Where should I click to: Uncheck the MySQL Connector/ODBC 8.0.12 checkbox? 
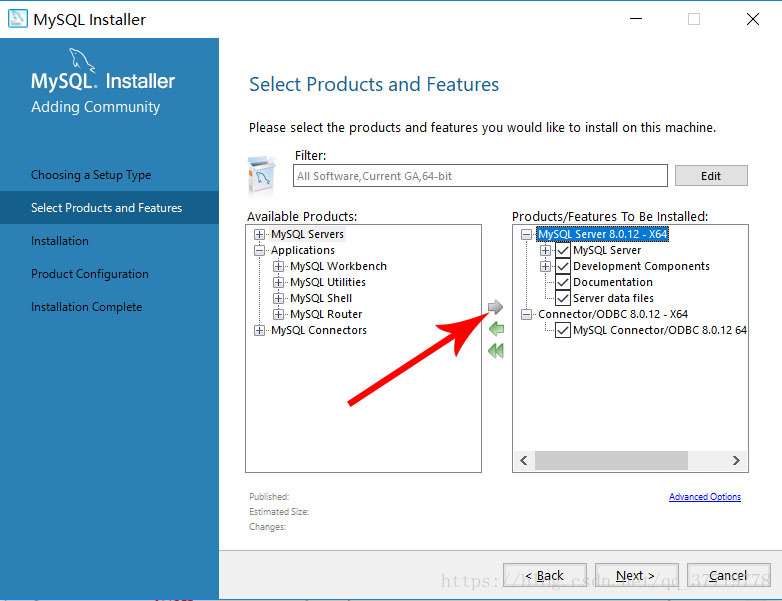pyautogui.click(x=563, y=330)
